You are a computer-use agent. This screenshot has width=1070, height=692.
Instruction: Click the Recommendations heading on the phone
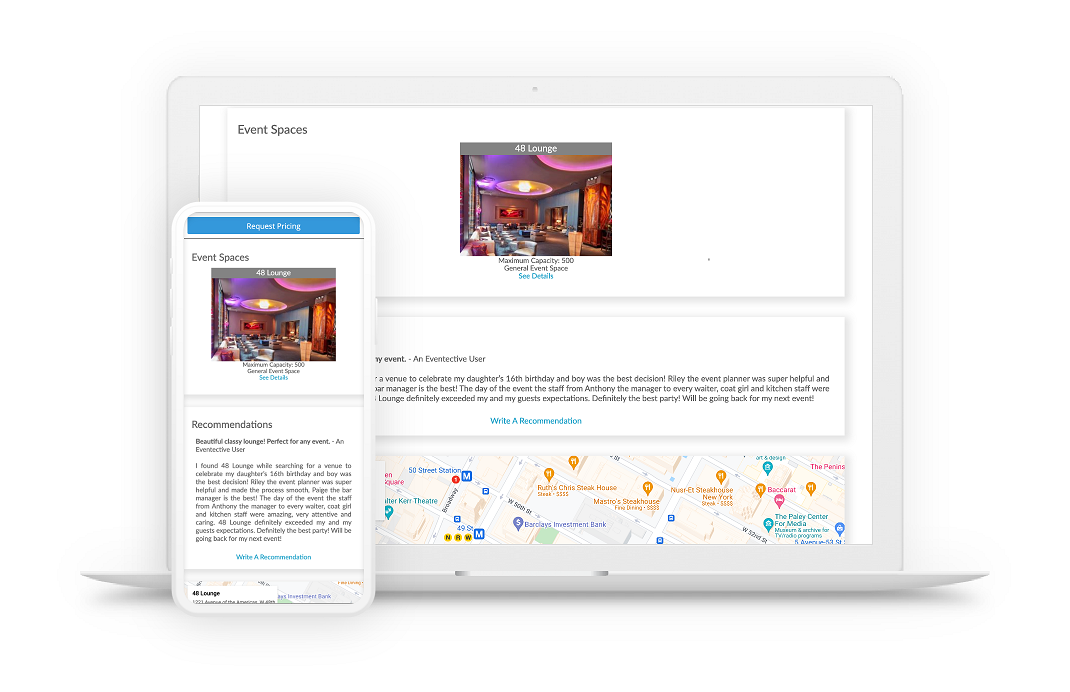(x=231, y=424)
